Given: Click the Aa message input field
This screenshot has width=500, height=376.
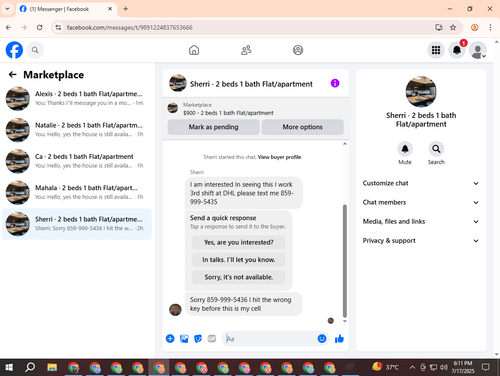Looking at the screenshot, I should [270, 339].
